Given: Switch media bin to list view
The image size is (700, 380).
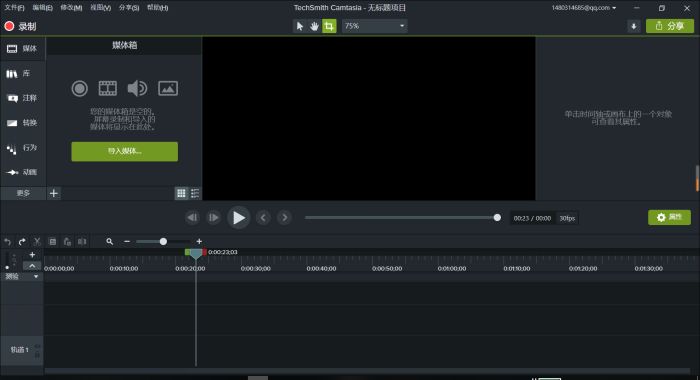Looking at the screenshot, I should pos(195,193).
